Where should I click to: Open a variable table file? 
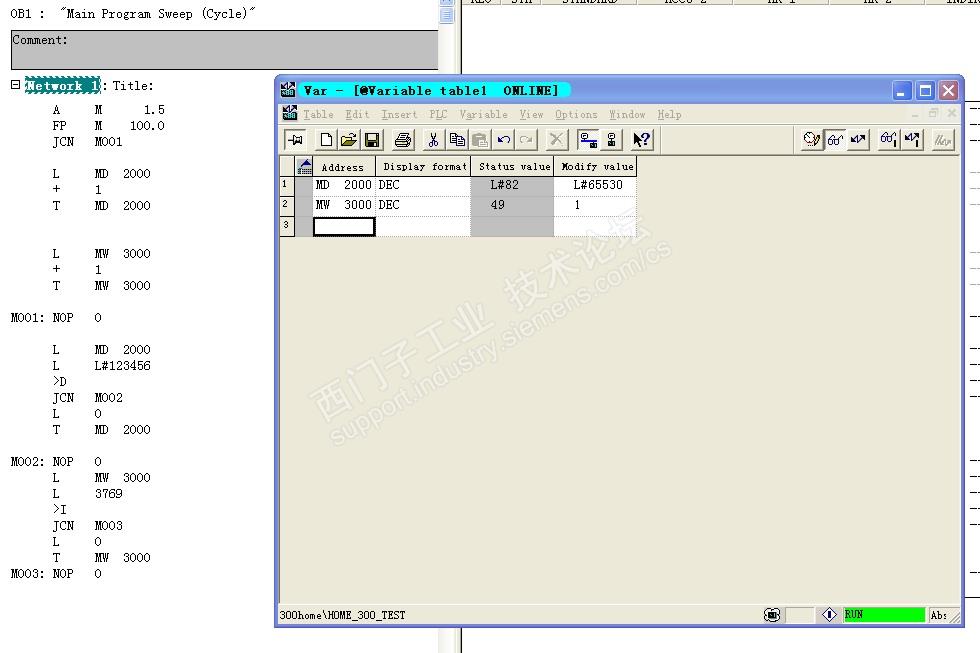click(x=349, y=139)
